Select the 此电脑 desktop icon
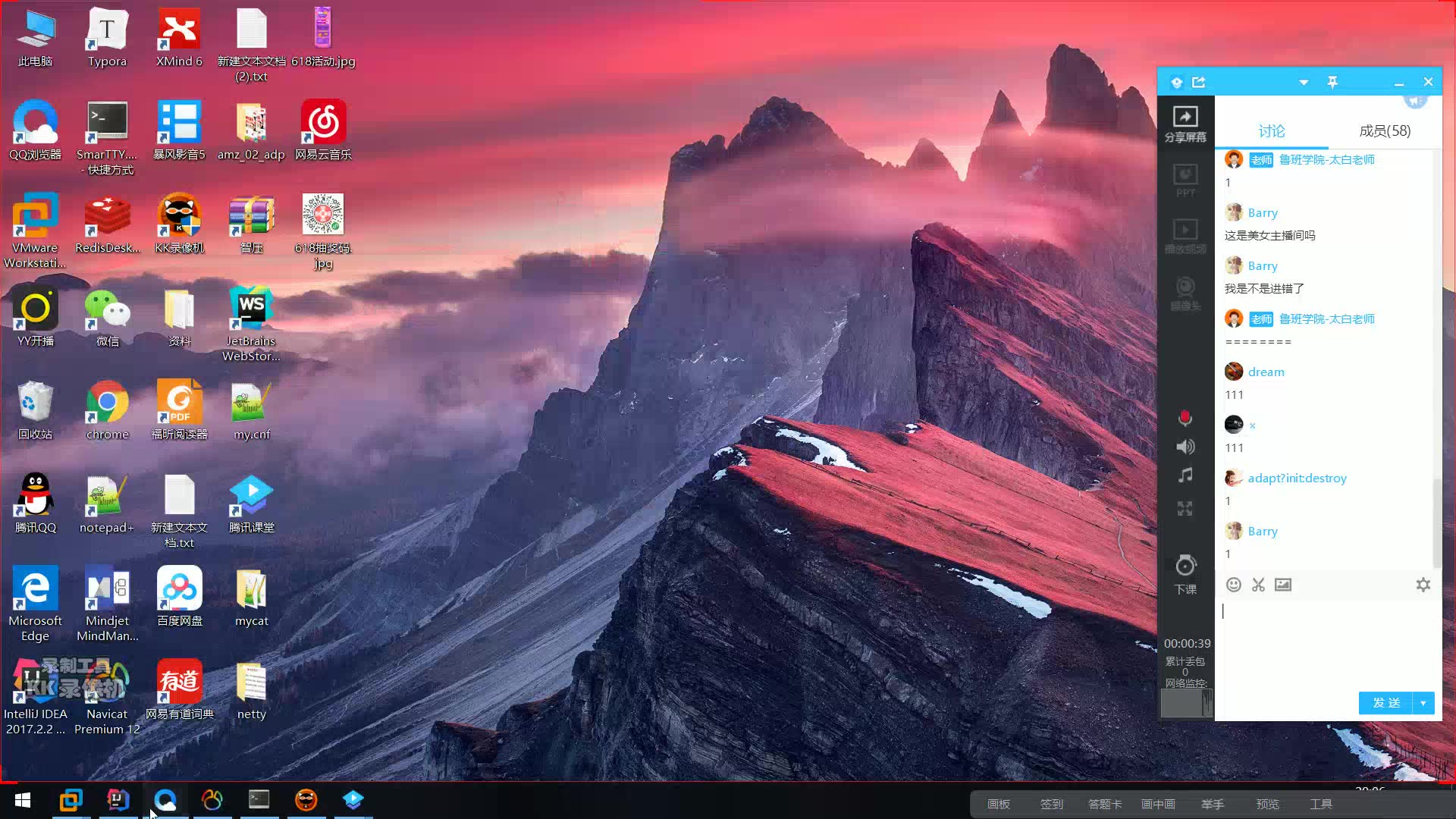Image resolution: width=1456 pixels, height=819 pixels. (35, 38)
